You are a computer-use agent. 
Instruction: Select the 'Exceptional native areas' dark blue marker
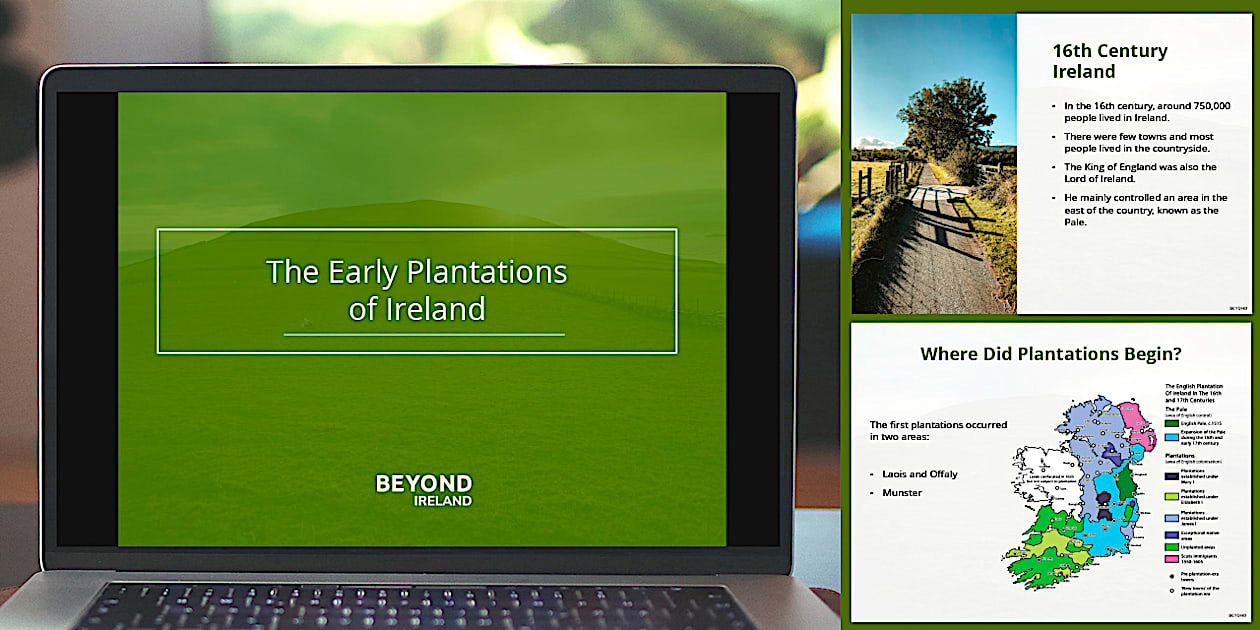click(x=1170, y=534)
